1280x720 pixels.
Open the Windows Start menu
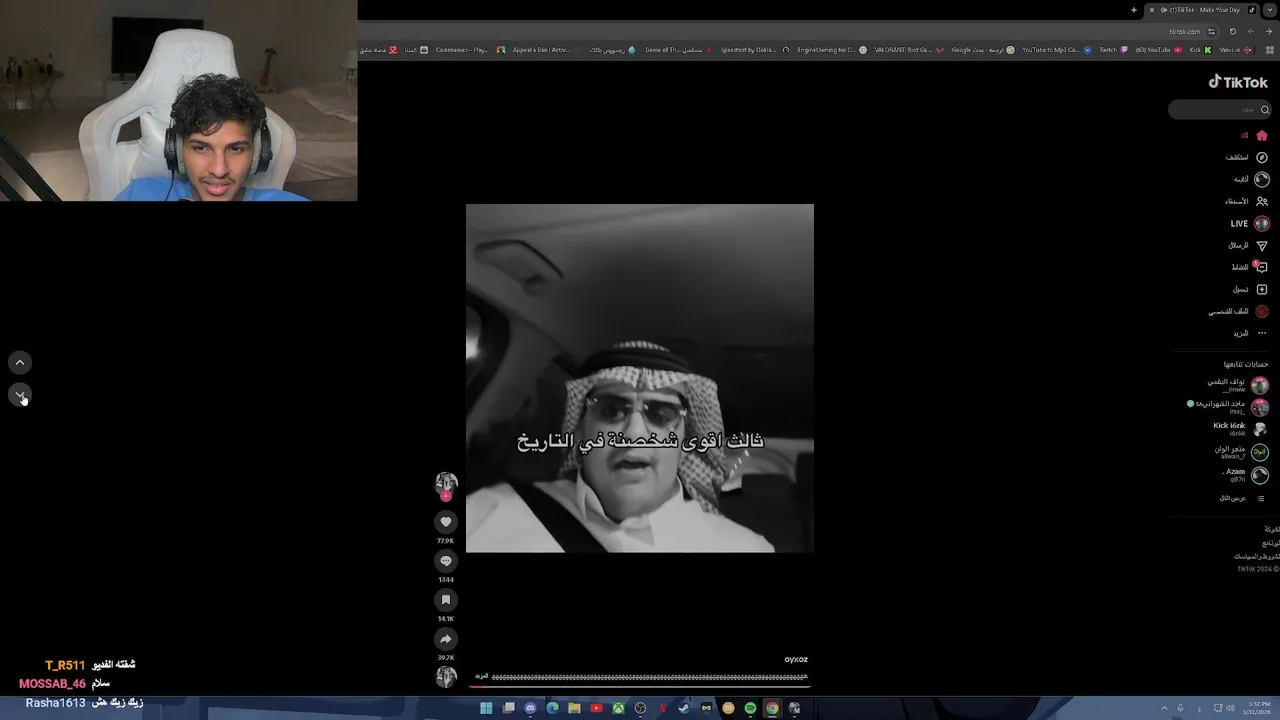(486, 708)
